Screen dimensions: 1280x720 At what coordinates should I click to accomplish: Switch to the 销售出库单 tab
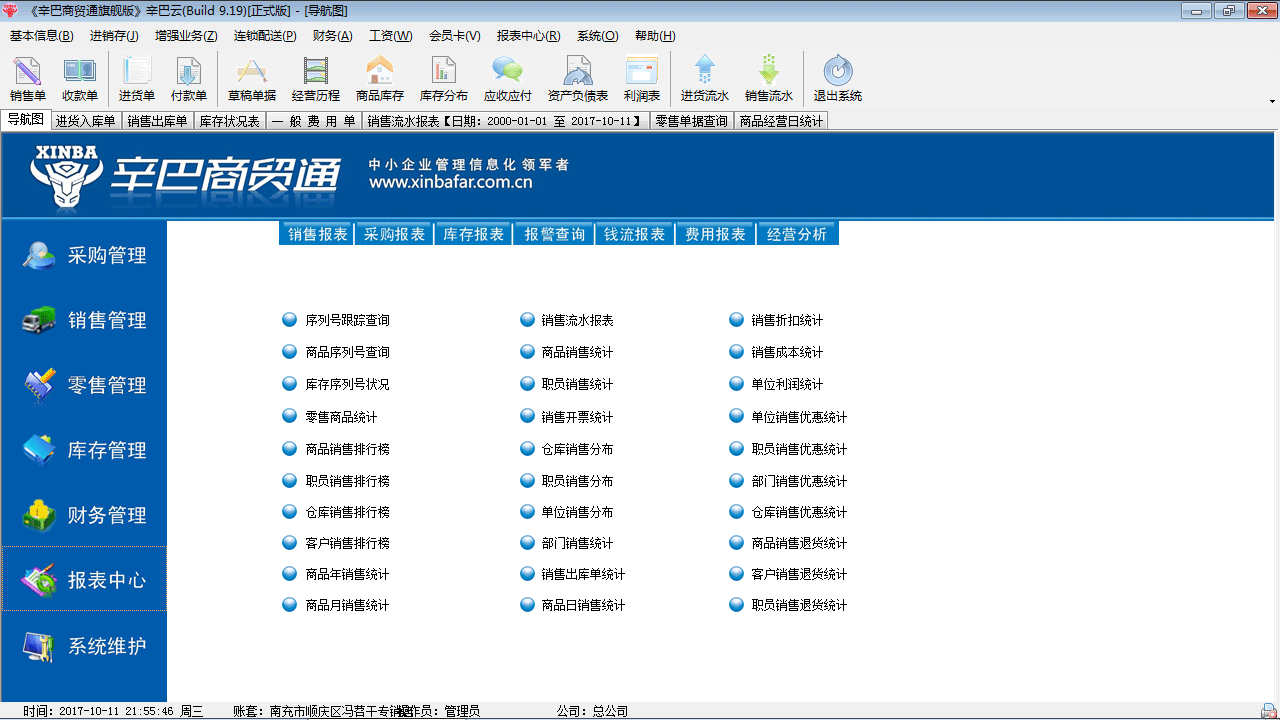(158, 121)
